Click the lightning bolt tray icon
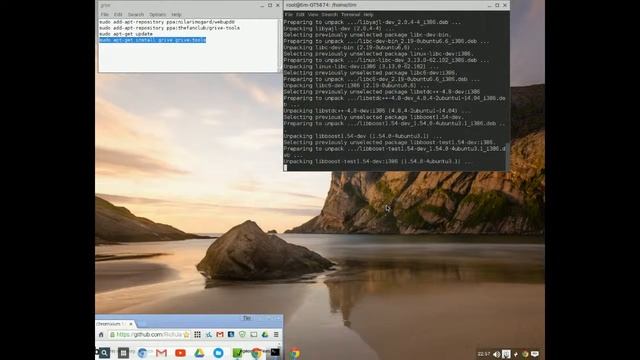 coord(516,354)
